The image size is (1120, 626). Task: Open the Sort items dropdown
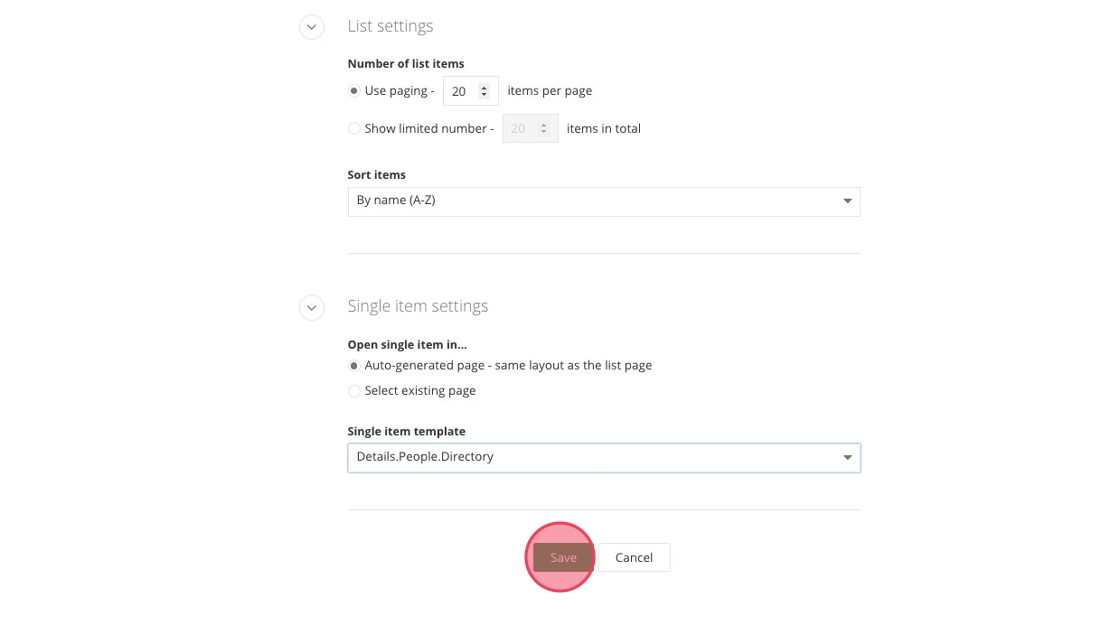pos(603,201)
